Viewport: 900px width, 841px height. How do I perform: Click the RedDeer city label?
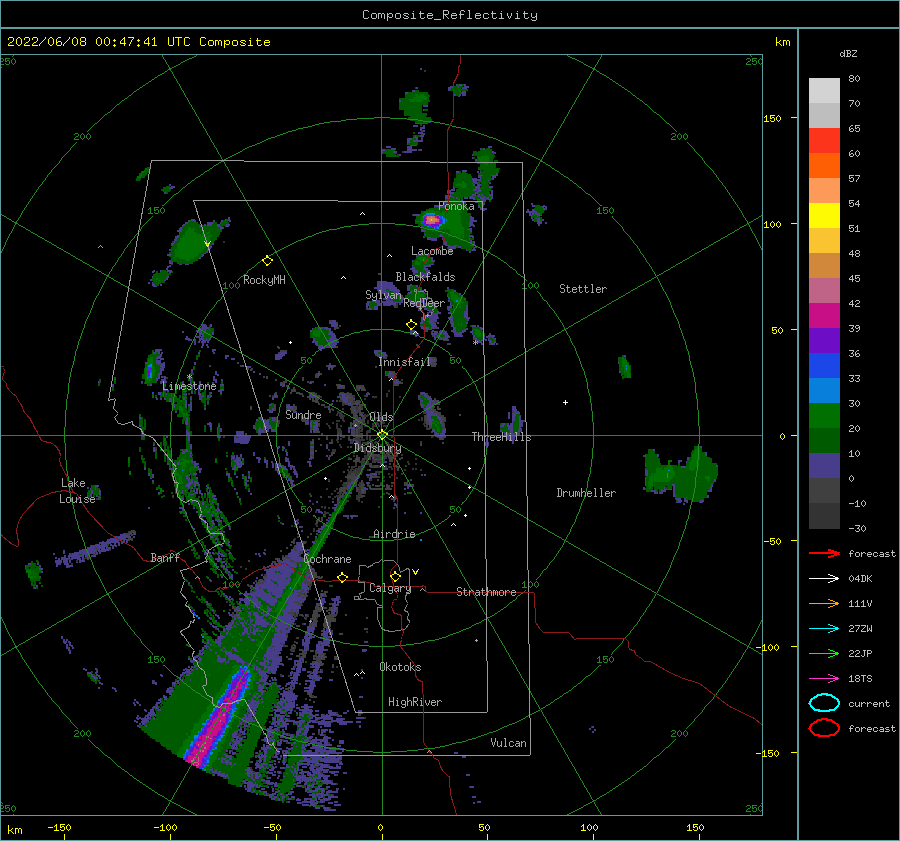(x=424, y=303)
